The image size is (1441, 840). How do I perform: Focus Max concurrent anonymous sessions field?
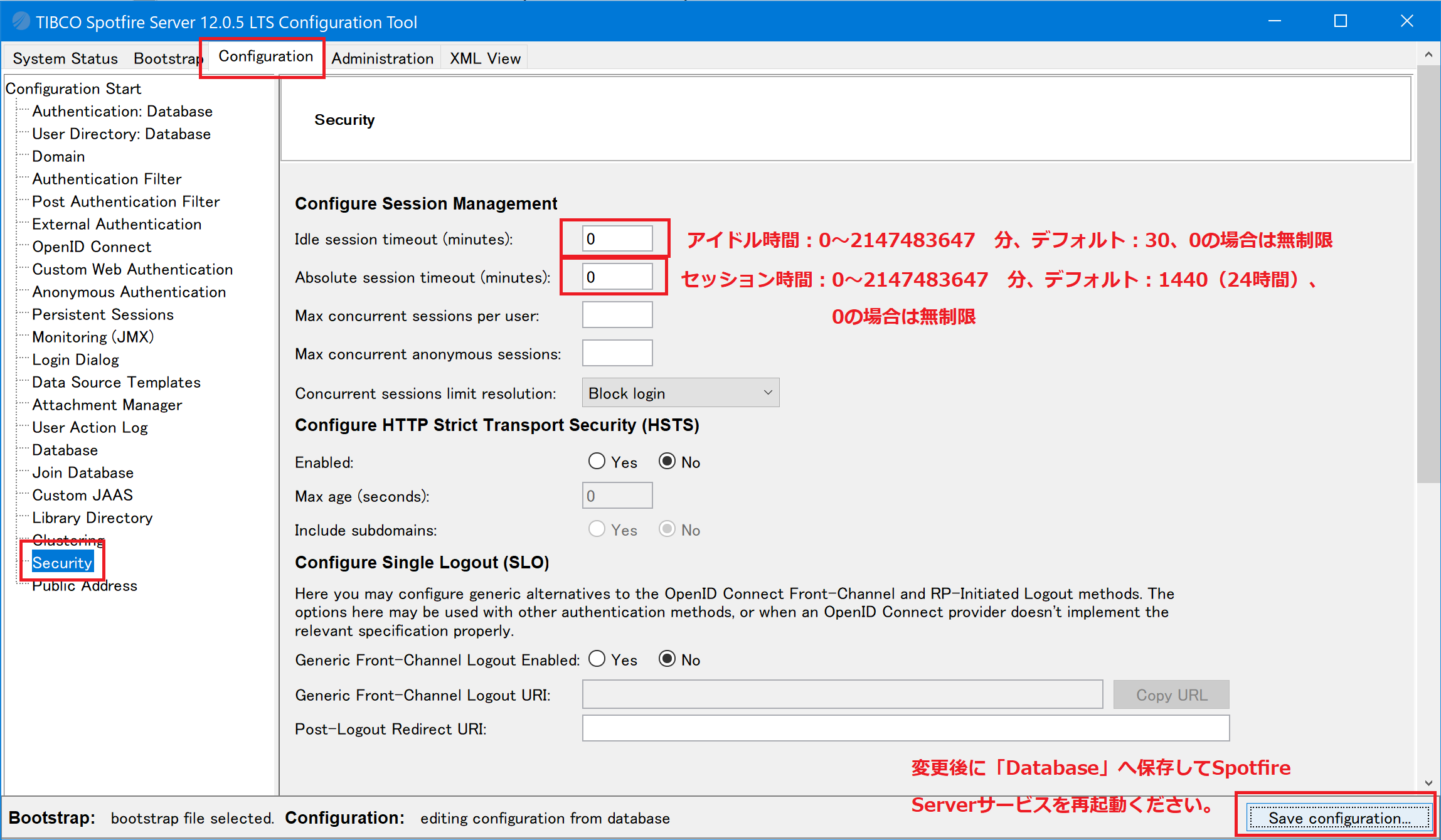pyautogui.click(x=617, y=353)
